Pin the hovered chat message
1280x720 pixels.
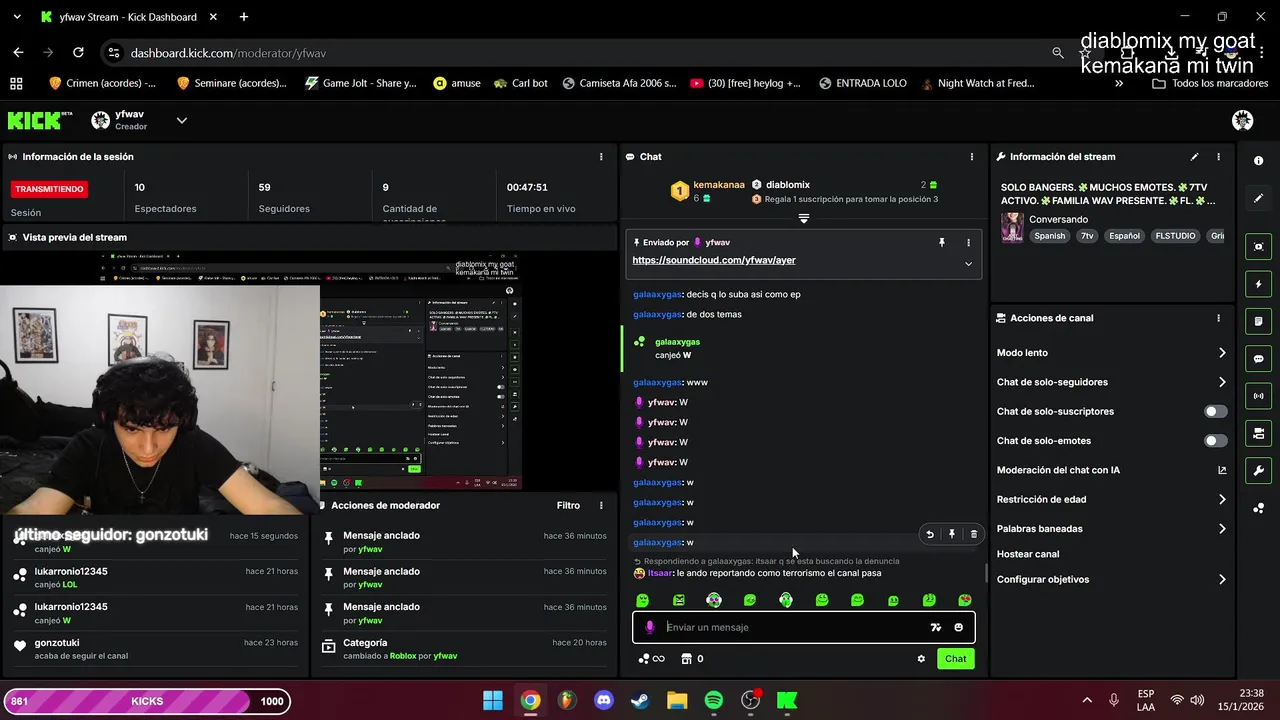click(x=952, y=534)
